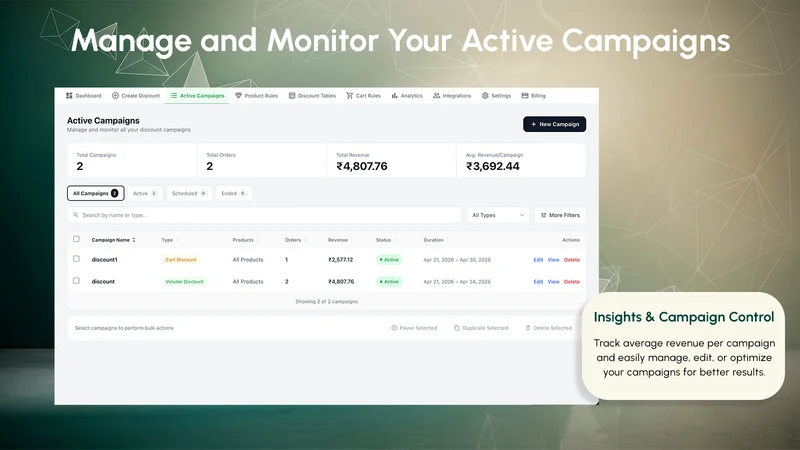Image resolution: width=800 pixels, height=450 pixels.
Task: Open the Dashboard tab
Action: pyautogui.click(x=84, y=95)
